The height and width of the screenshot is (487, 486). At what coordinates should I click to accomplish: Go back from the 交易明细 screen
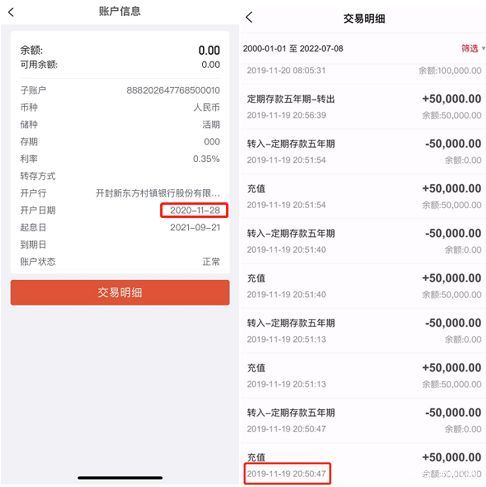click(x=249, y=17)
